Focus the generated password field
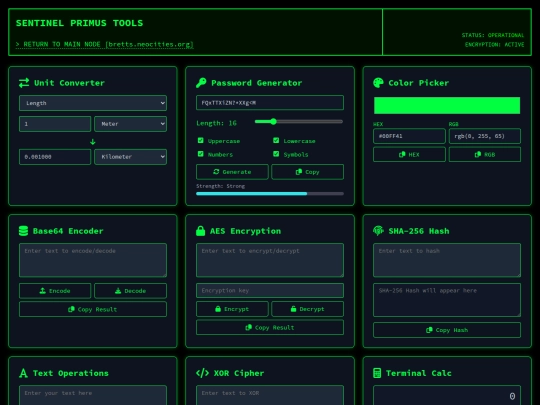Image resolution: width=540 pixels, height=405 pixels. [270, 103]
